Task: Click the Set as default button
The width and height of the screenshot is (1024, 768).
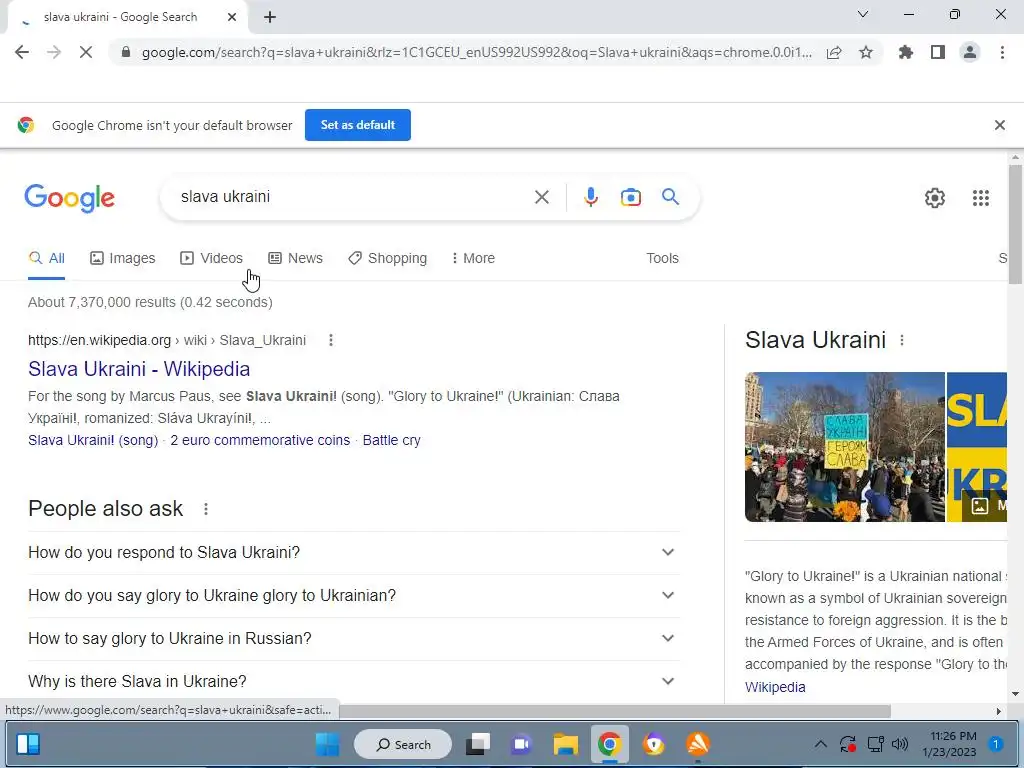Action: pyautogui.click(x=358, y=125)
